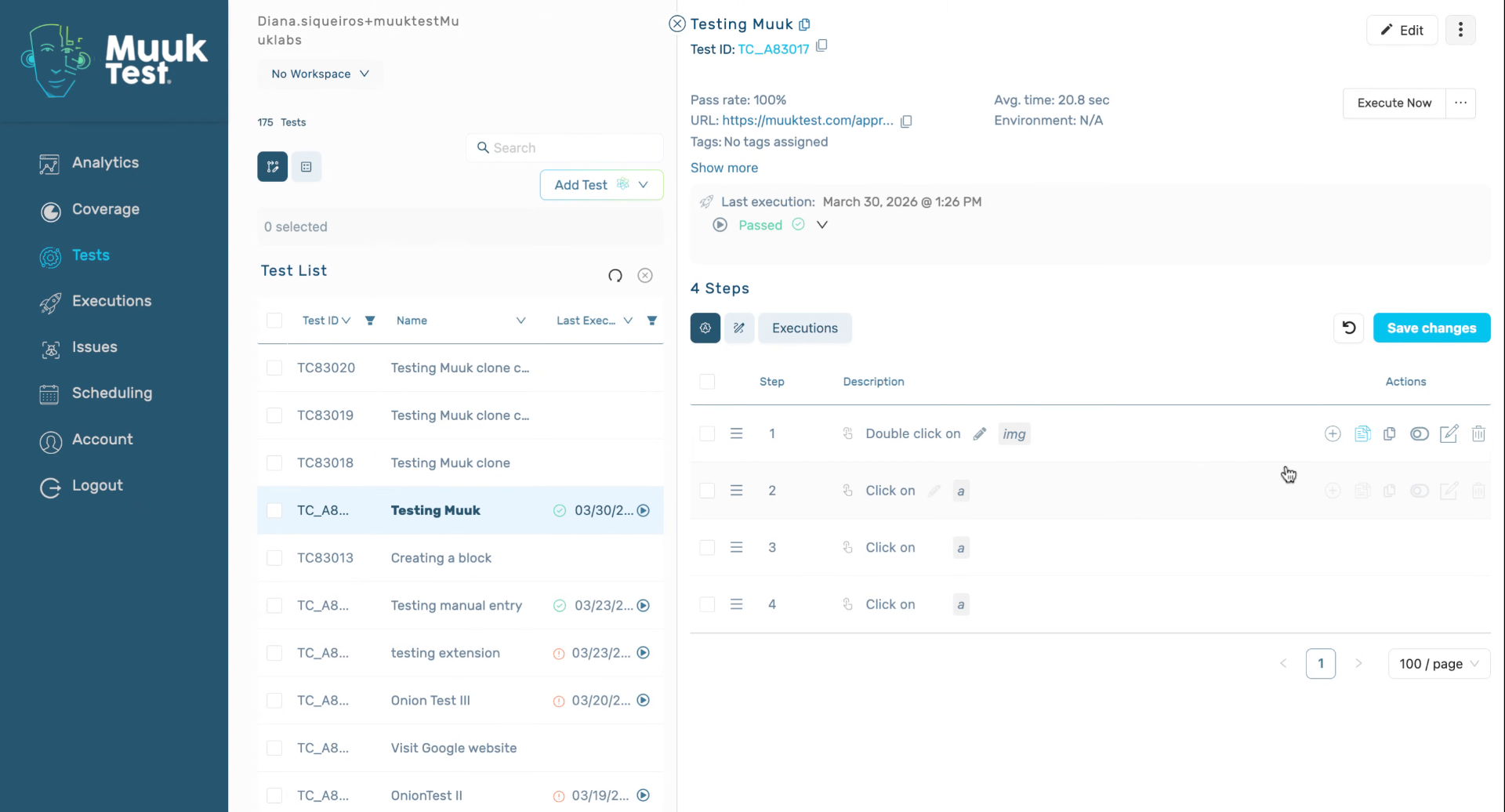This screenshot has width=1505, height=812.
Task: Focus the test Search field
Action: (x=564, y=148)
